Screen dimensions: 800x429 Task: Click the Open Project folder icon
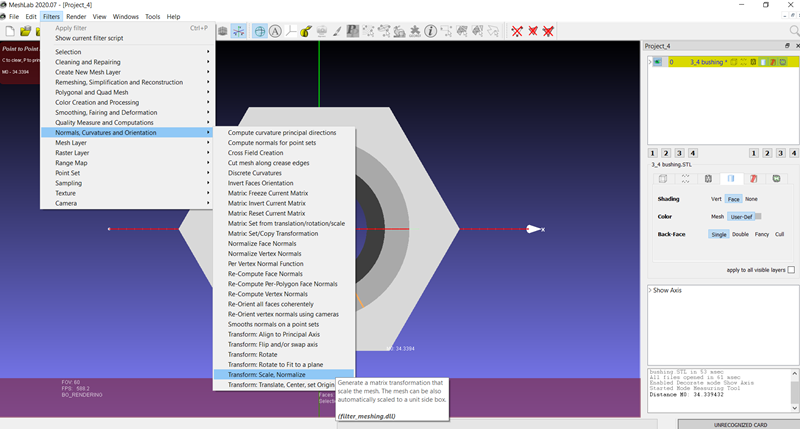pyautogui.click(x=25, y=32)
